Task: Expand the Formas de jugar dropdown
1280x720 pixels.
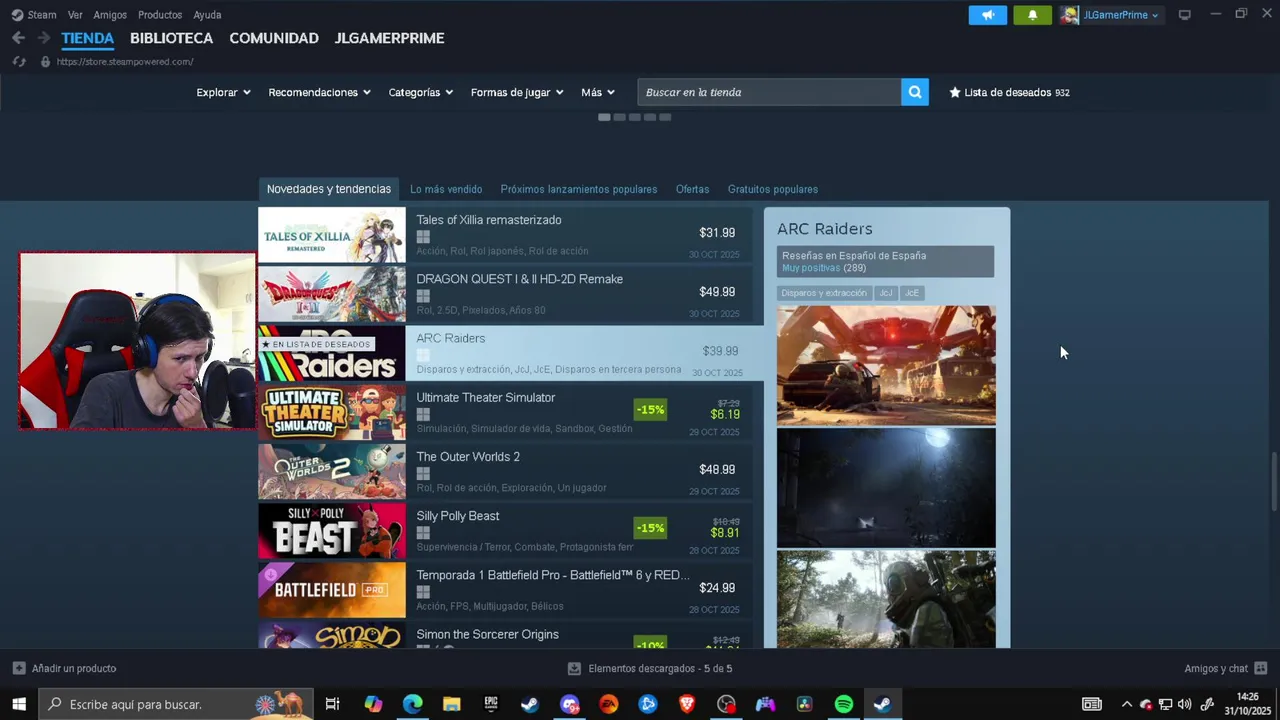Action: 517,92
